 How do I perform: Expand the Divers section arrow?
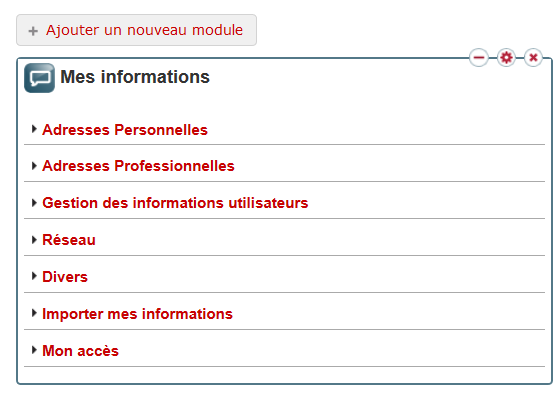tap(34, 276)
